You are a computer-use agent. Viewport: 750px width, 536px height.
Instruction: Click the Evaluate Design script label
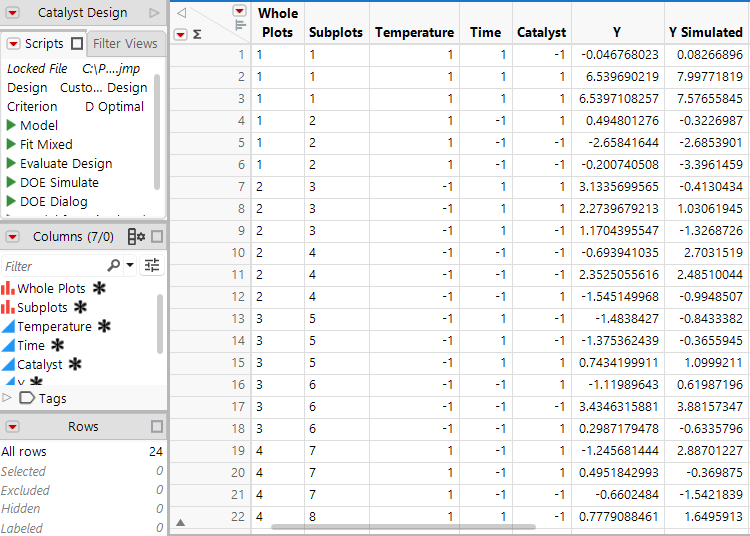click(66, 163)
